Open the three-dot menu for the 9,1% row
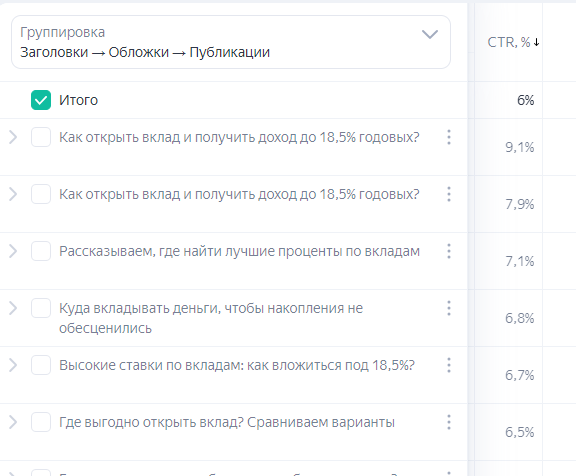 (x=449, y=137)
